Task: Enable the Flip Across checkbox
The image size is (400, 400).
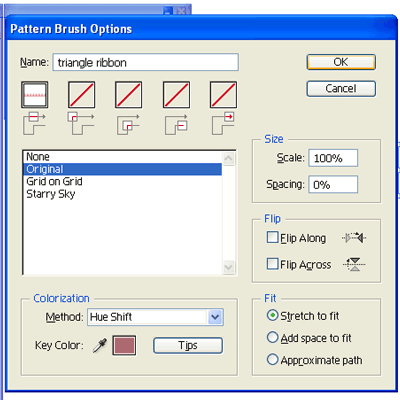Action: [x=272, y=264]
